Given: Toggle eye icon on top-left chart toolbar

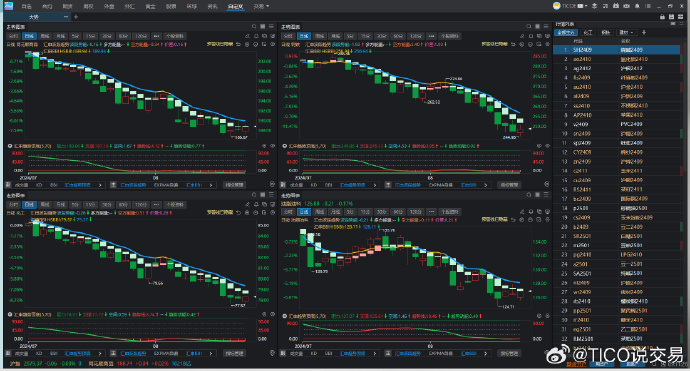Looking at the screenshot, I should [272, 44].
